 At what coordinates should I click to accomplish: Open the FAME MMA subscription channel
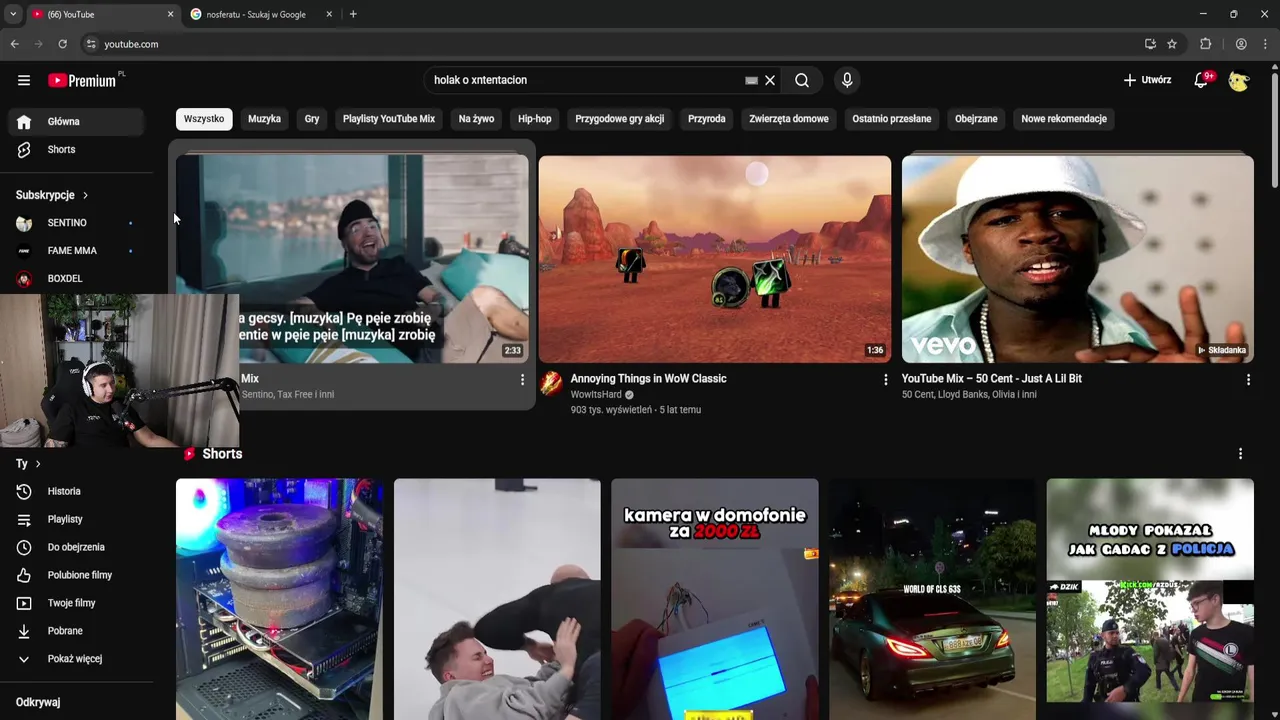point(78,251)
